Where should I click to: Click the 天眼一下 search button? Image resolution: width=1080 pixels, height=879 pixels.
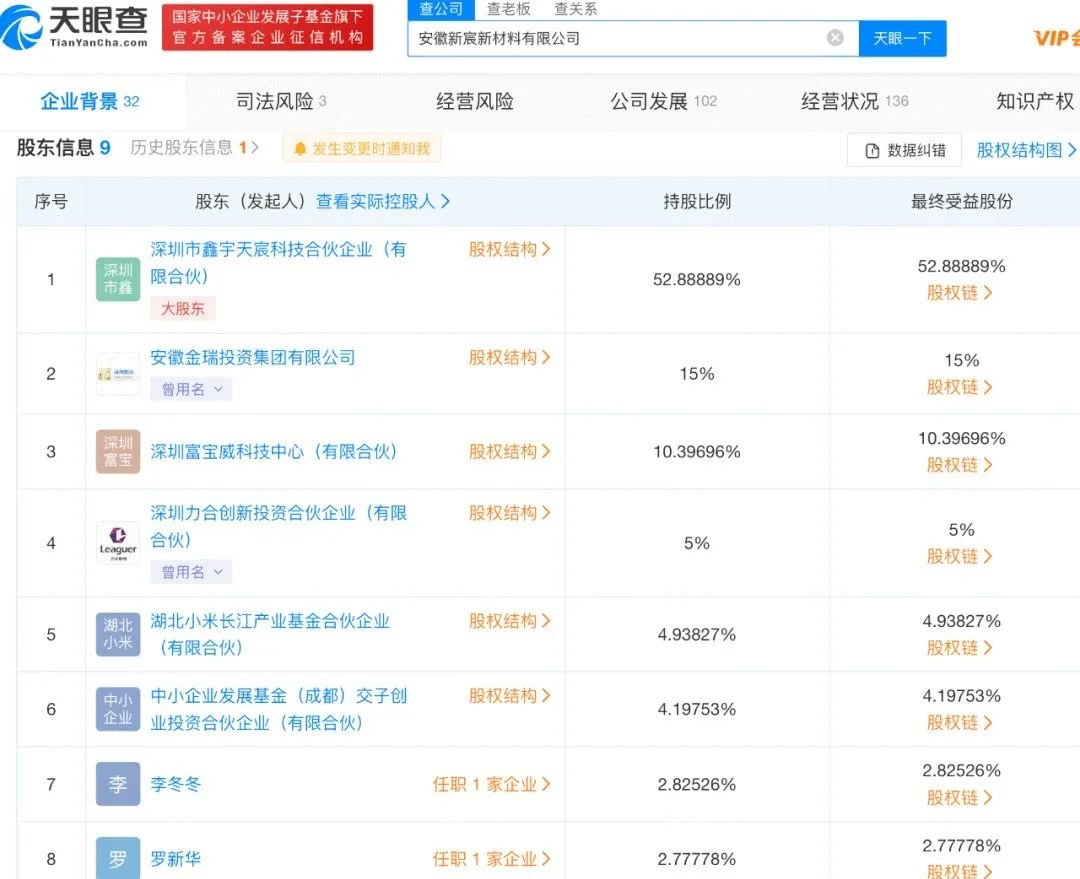point(902,38)
